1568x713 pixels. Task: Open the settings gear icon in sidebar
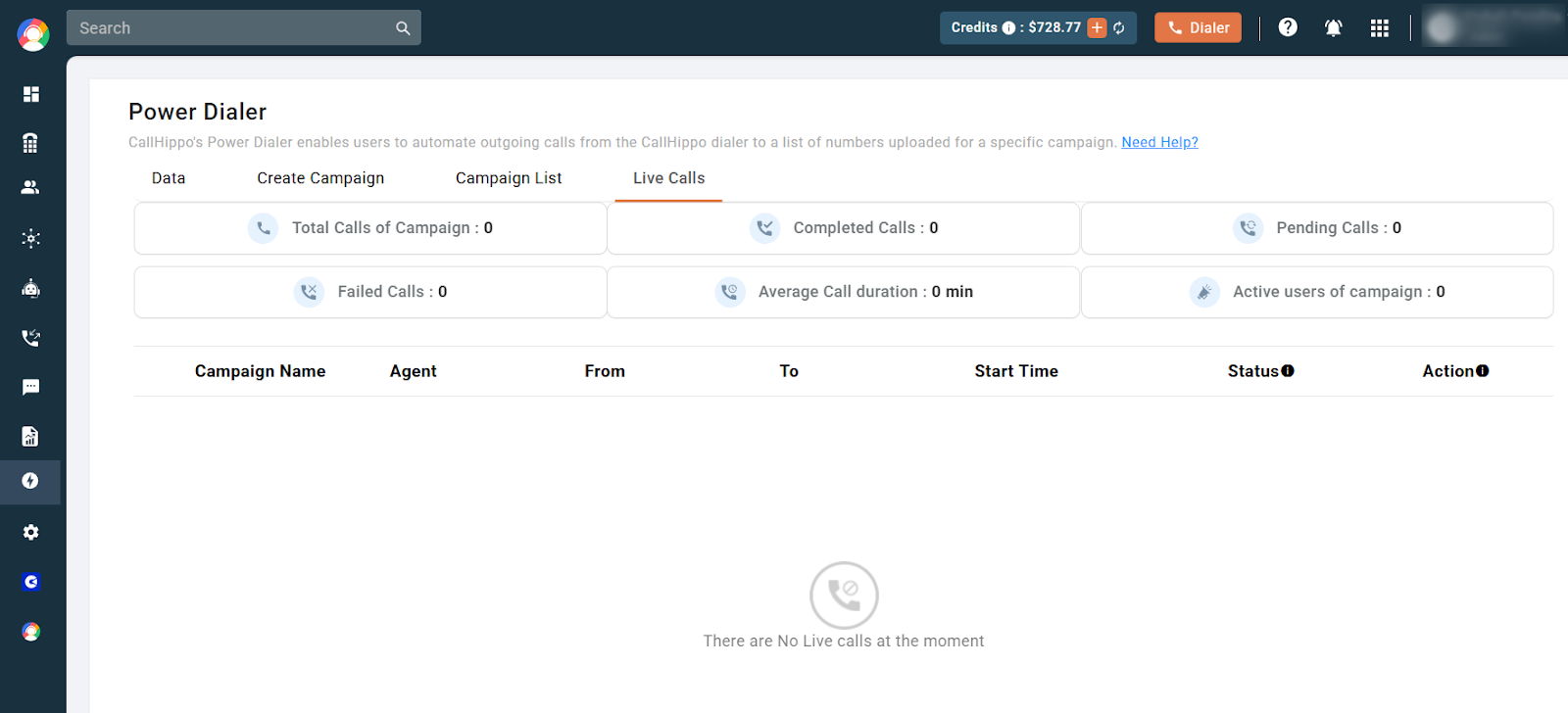click(x=31, y=532)
